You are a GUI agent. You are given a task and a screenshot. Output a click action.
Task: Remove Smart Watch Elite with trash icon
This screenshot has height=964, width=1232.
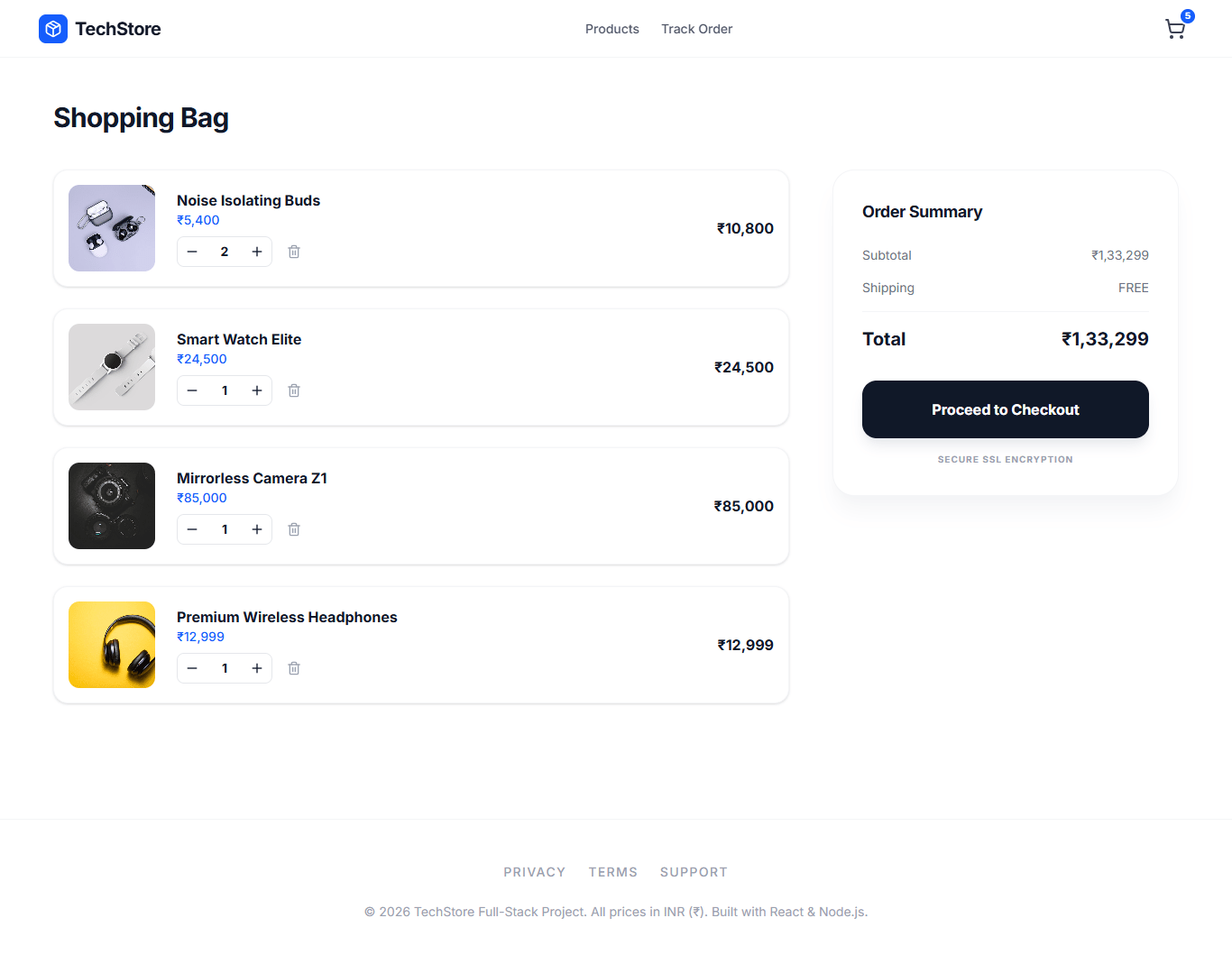tap(294, 390)
